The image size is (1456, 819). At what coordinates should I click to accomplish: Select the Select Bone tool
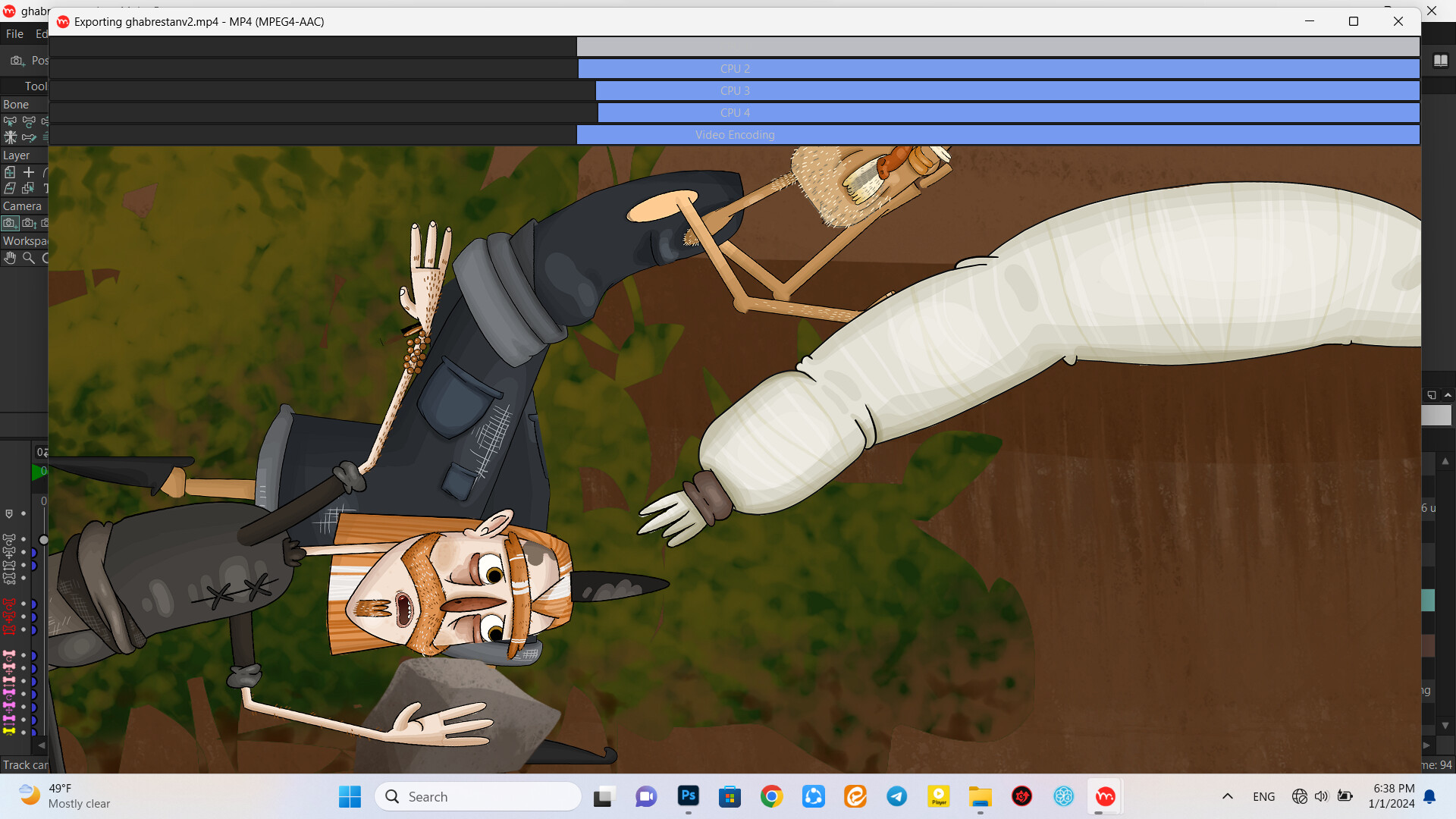(10, 121)
